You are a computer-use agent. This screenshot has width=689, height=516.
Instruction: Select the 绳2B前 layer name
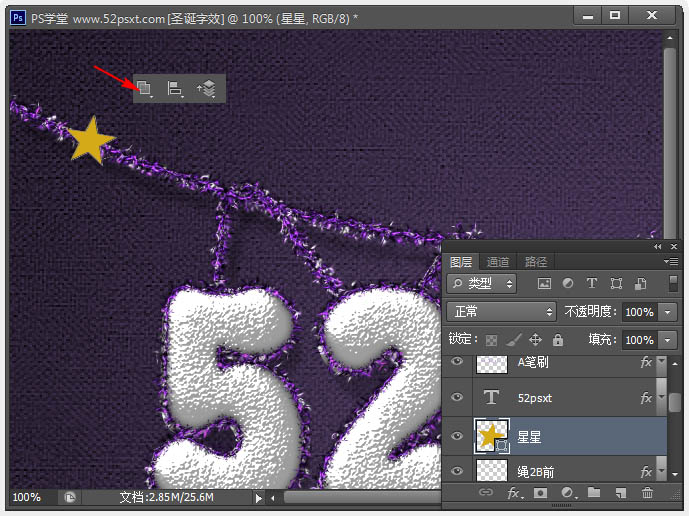pos(535,472)
